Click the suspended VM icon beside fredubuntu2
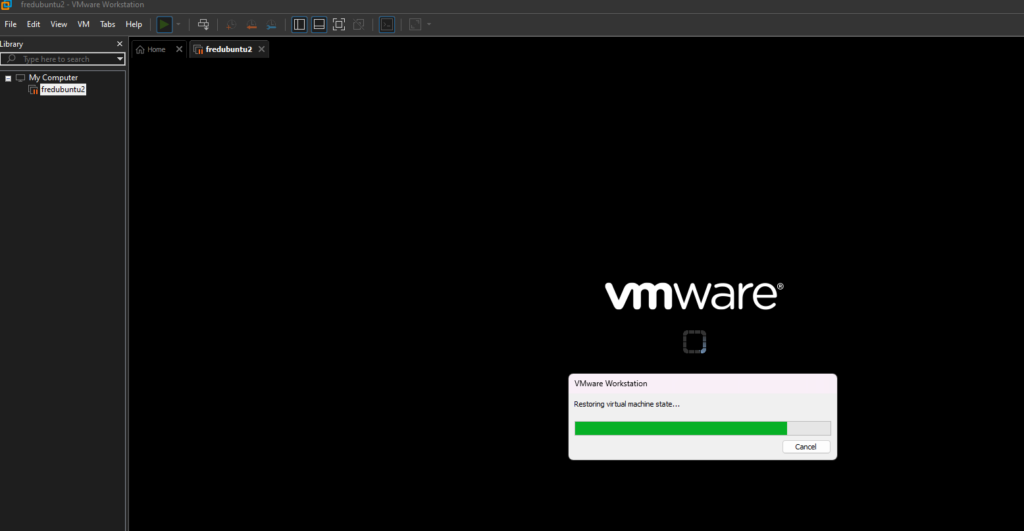 tap(33, 89)
